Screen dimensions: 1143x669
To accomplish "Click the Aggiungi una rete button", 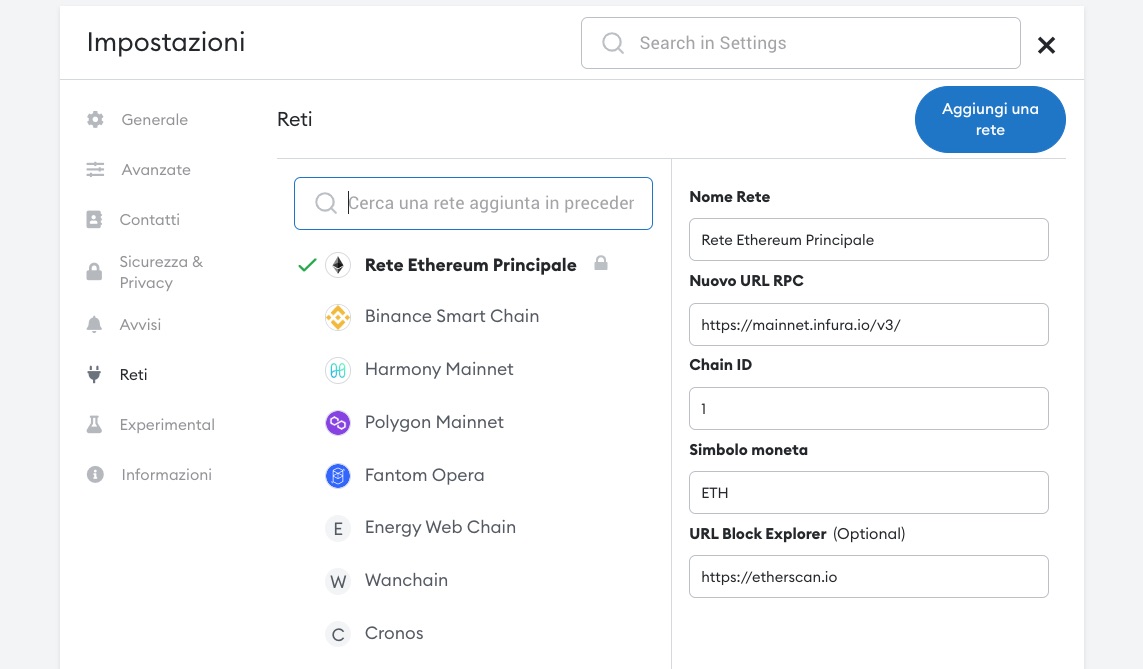I will pyautogui.click(x=990, y=120).
